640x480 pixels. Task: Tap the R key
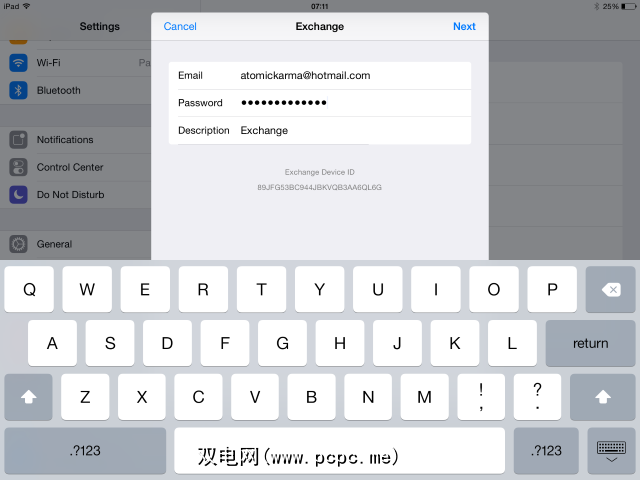(203, 289)
